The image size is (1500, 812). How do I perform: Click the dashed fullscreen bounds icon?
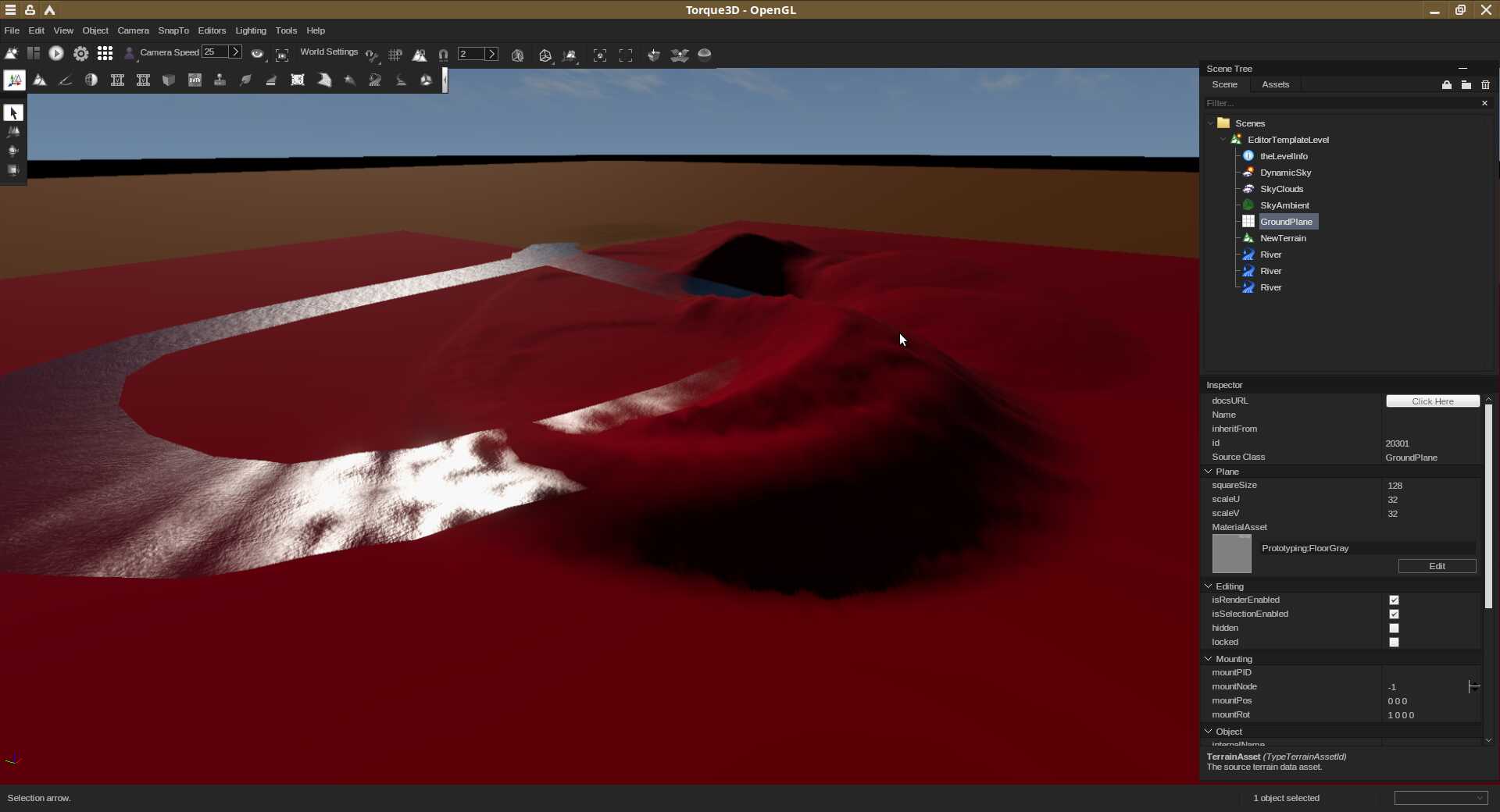[626, 55]
